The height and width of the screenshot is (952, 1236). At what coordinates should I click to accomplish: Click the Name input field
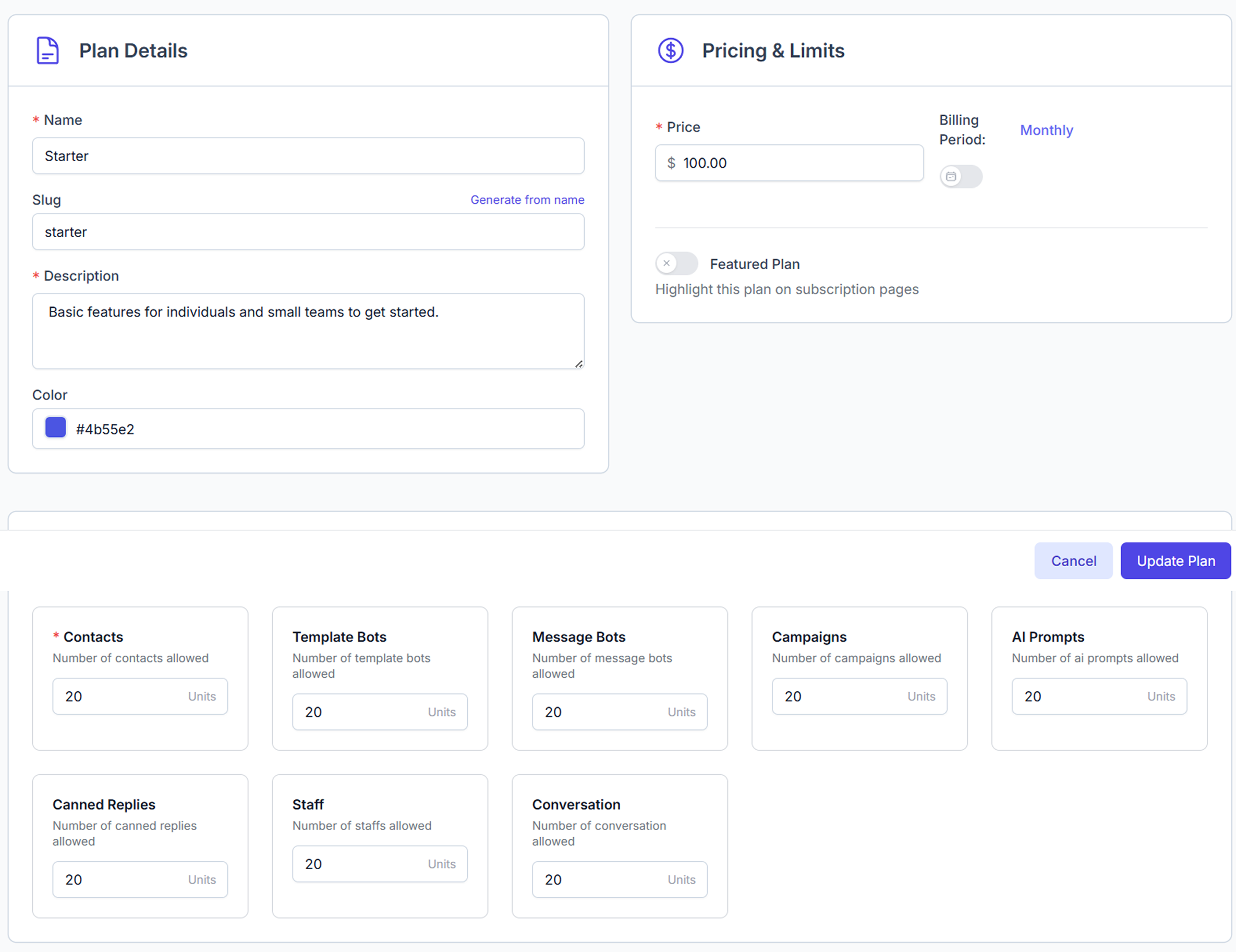coord(308,156)
